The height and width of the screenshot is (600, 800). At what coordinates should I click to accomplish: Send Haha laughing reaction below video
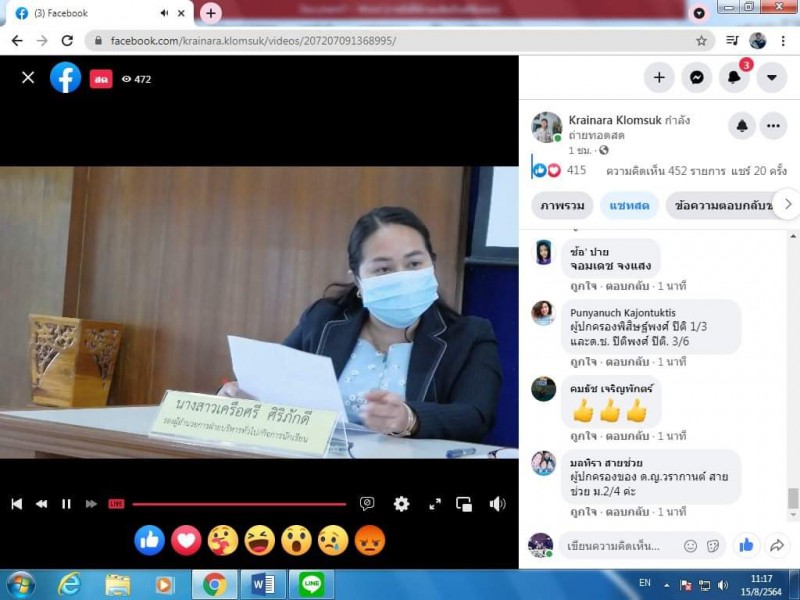[x=260, y=540]
